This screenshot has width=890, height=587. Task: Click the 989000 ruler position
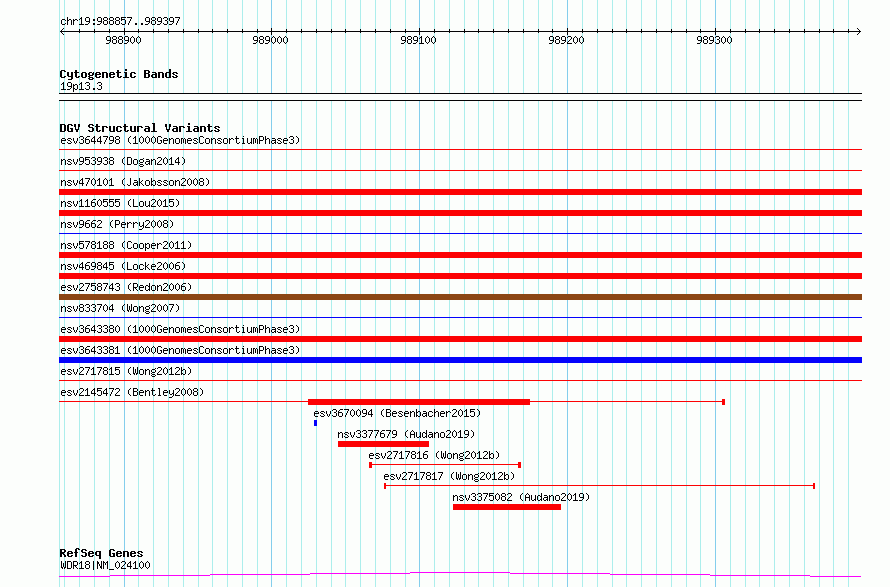point(270,40)
